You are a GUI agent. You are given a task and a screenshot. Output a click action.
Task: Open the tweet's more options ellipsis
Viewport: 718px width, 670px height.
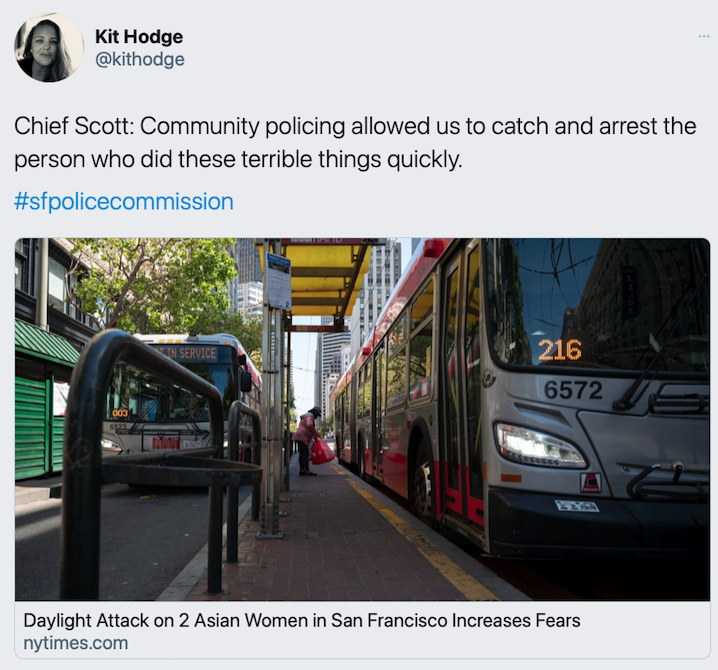(704, 36)
